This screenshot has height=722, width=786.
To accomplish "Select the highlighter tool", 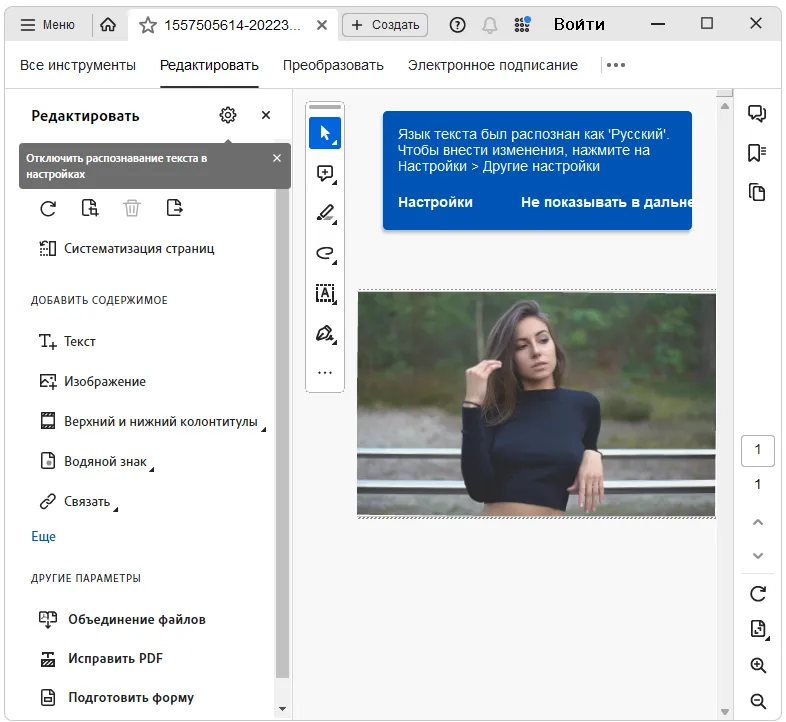I will (325, 213).
